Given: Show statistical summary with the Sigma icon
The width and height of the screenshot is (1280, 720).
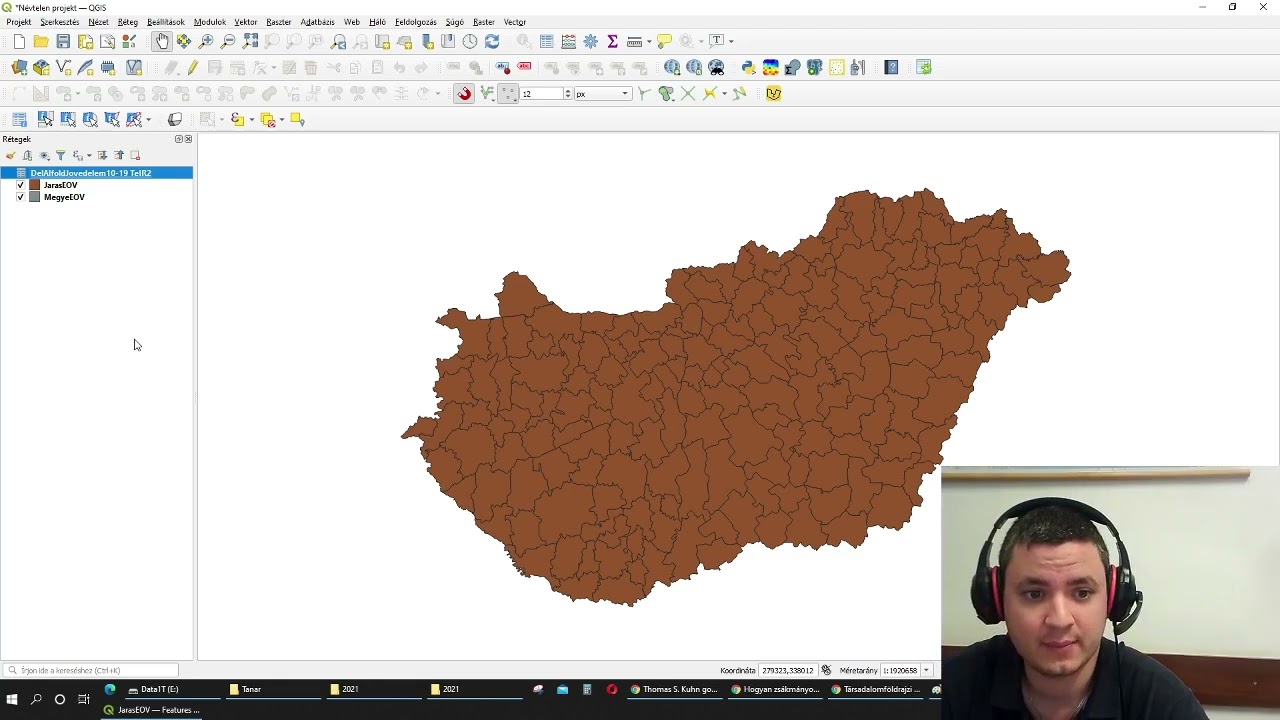Looking at the screenshot, I should click(x=613, y=41).
